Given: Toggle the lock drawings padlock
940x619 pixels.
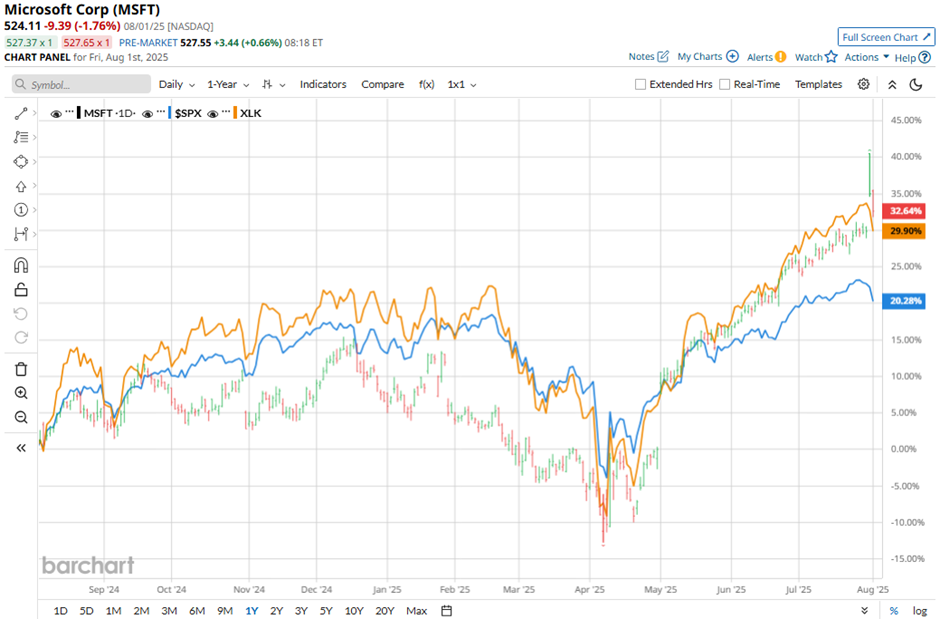Looking at the screenshot, I should point(21,290).
